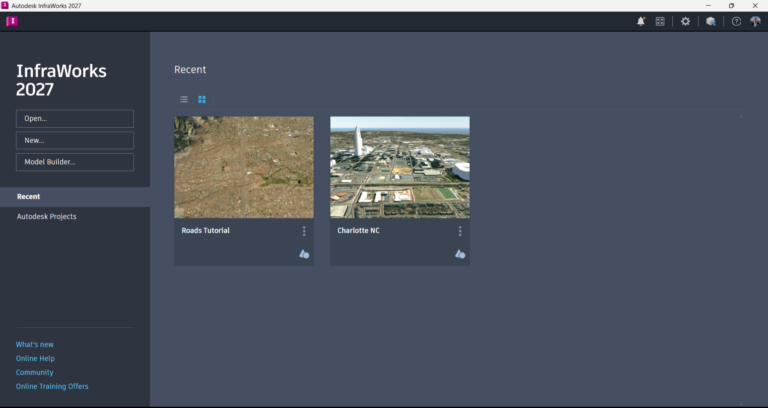The height and width of the screenshot is (408, 768).
Task: Open the user profile avatar
Action: 755,21
